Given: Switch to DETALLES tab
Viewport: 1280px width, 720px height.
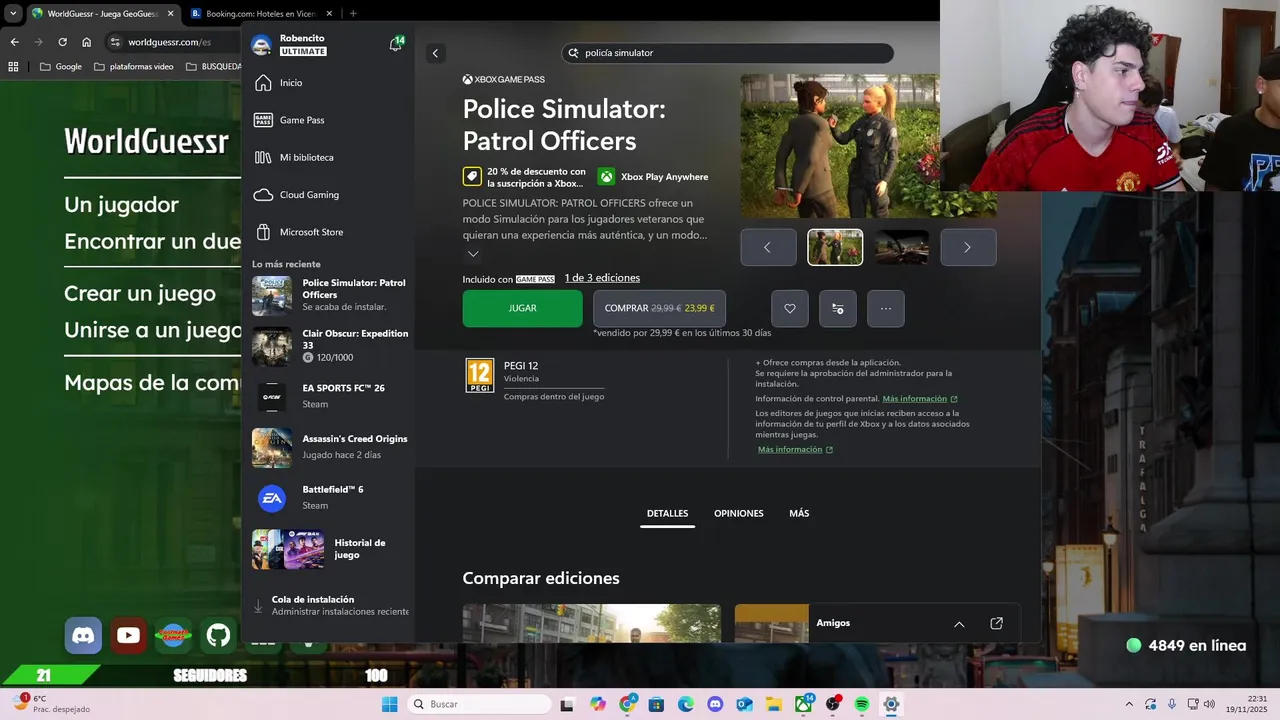Looking at the screenshot, I should tap(667, 514).
